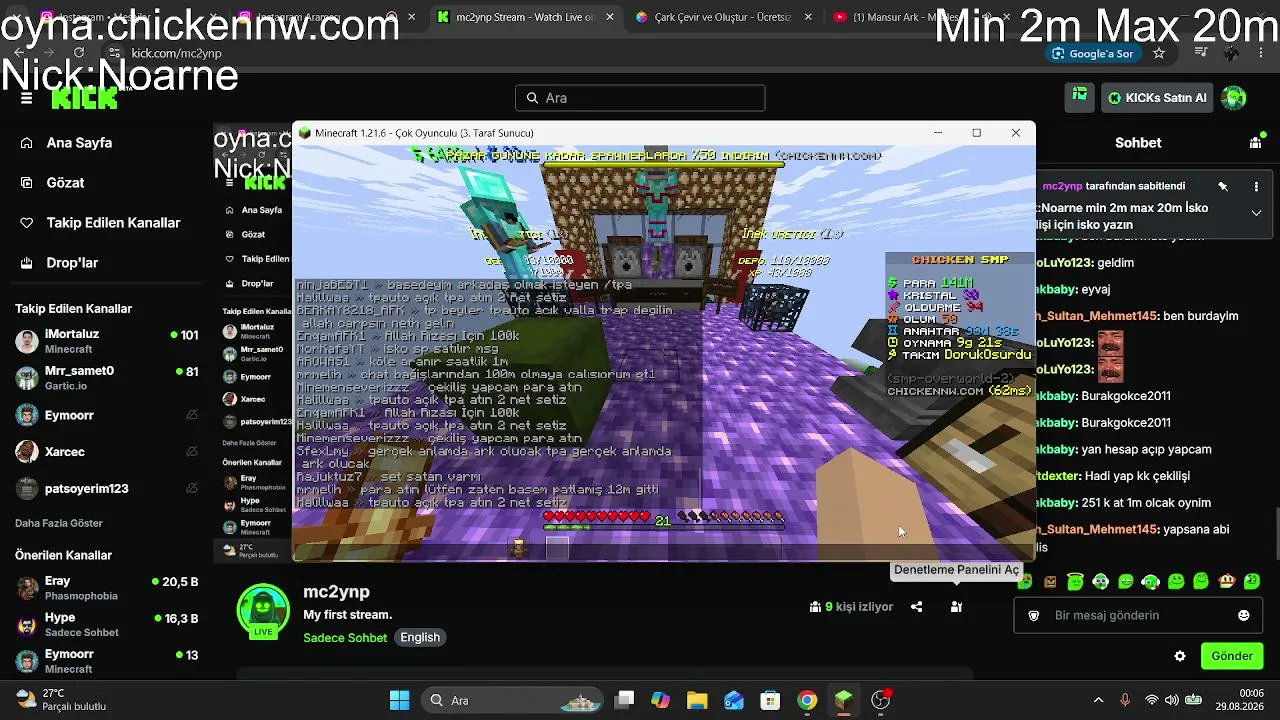Open the moderation panel icon
The image size is (1280, 720).
click(956, 607)
